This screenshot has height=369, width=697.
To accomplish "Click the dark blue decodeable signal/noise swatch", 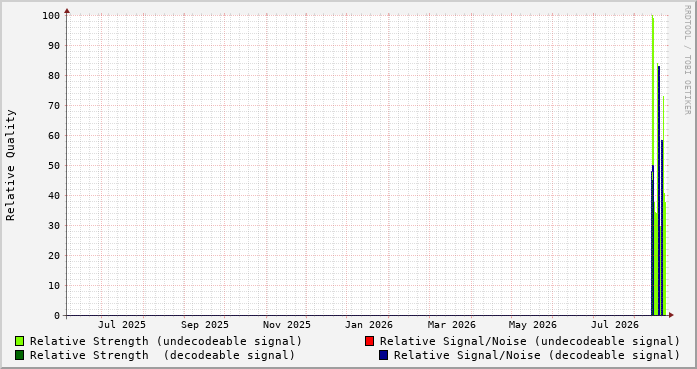I will coord(384,355).
